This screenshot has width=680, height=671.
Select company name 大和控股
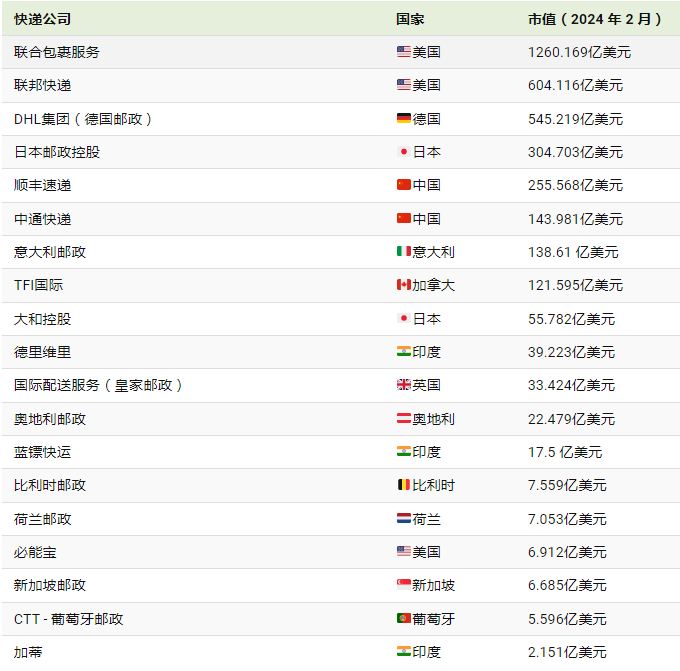pyautogui.click(x=42, y=319)
